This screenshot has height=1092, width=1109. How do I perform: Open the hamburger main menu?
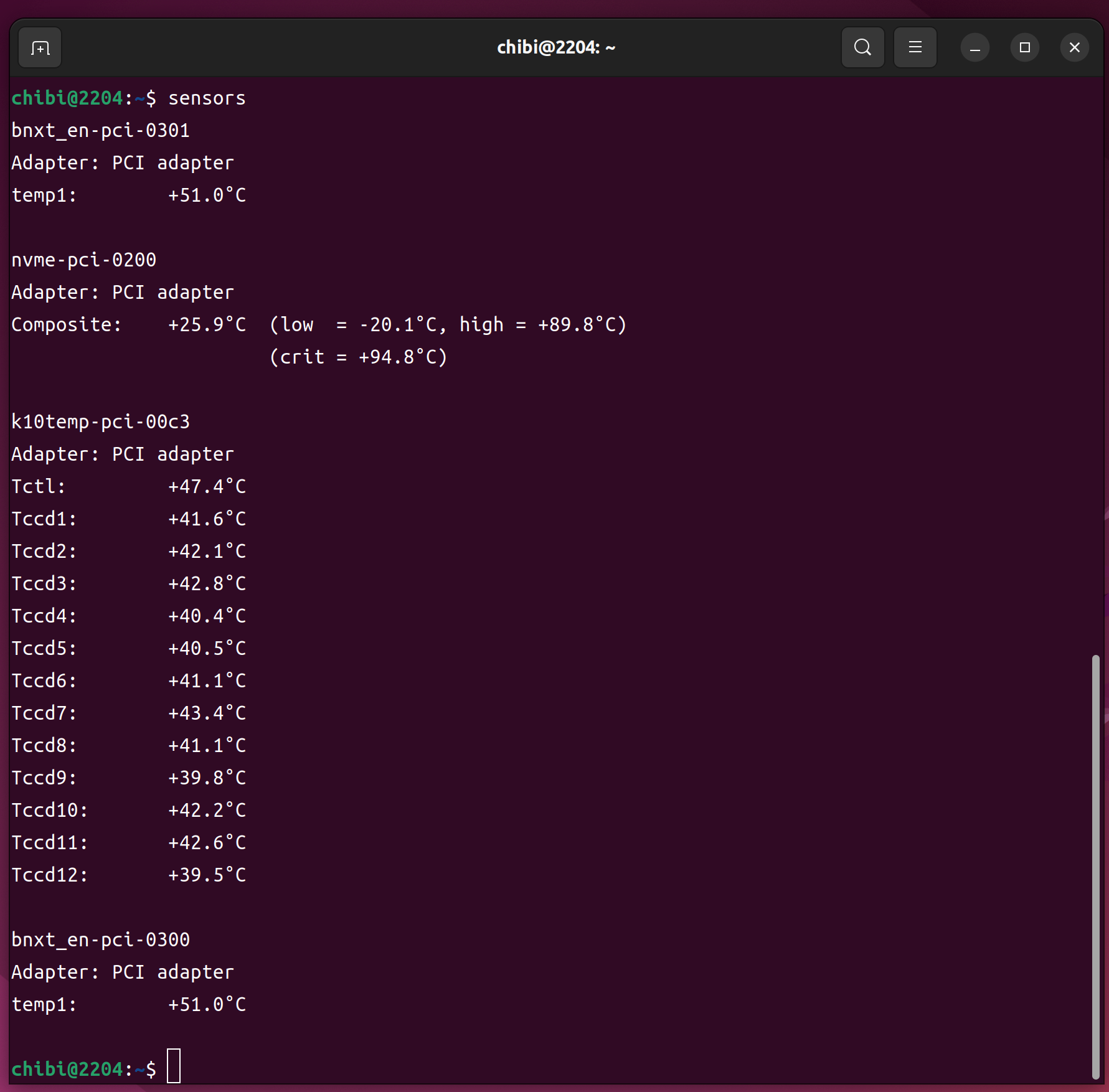(x=915, y=47)
